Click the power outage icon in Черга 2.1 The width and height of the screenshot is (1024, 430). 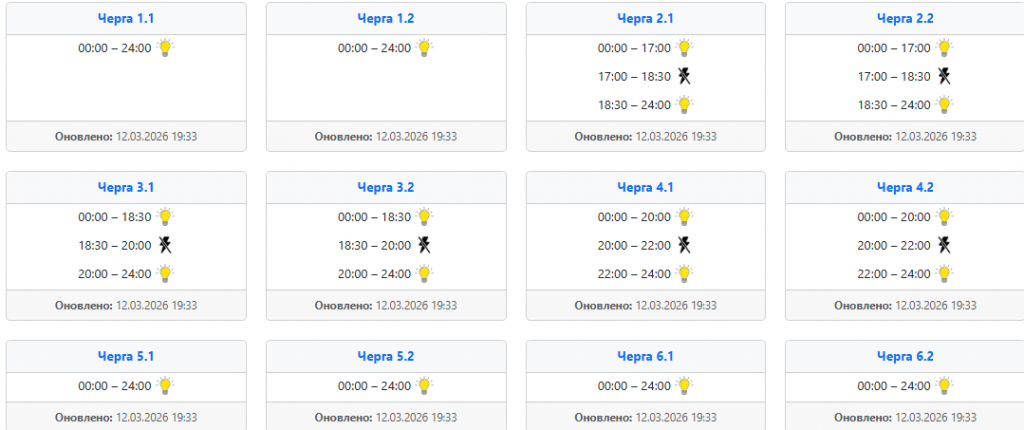684,76
